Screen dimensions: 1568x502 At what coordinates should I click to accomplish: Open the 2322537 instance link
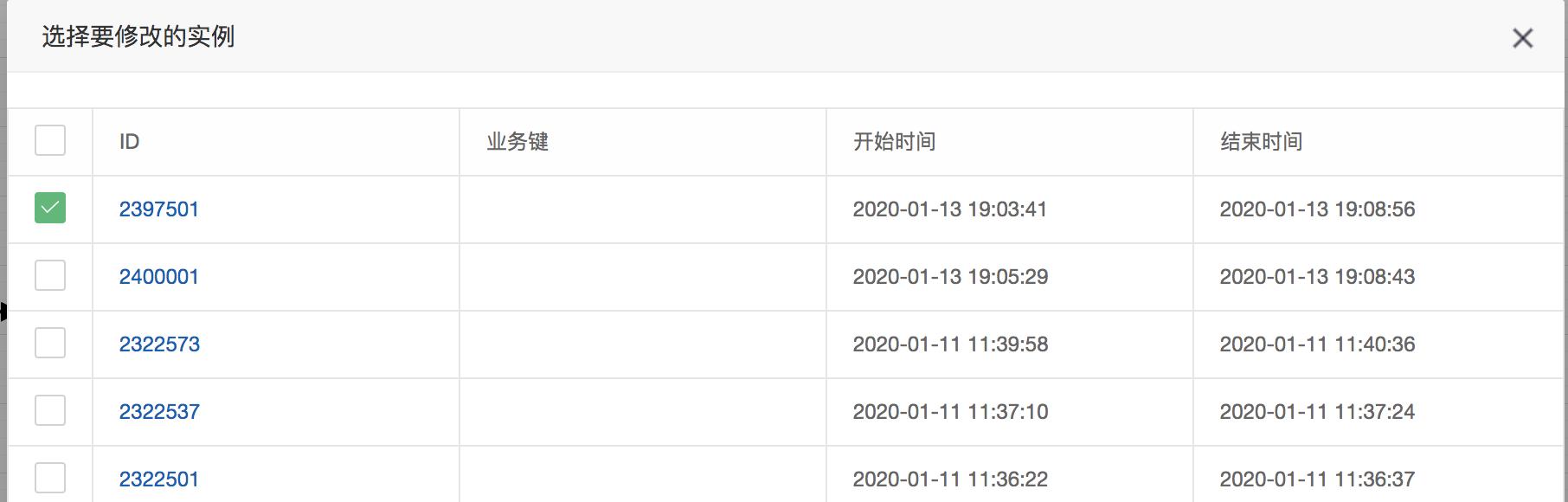click(159, 412)
